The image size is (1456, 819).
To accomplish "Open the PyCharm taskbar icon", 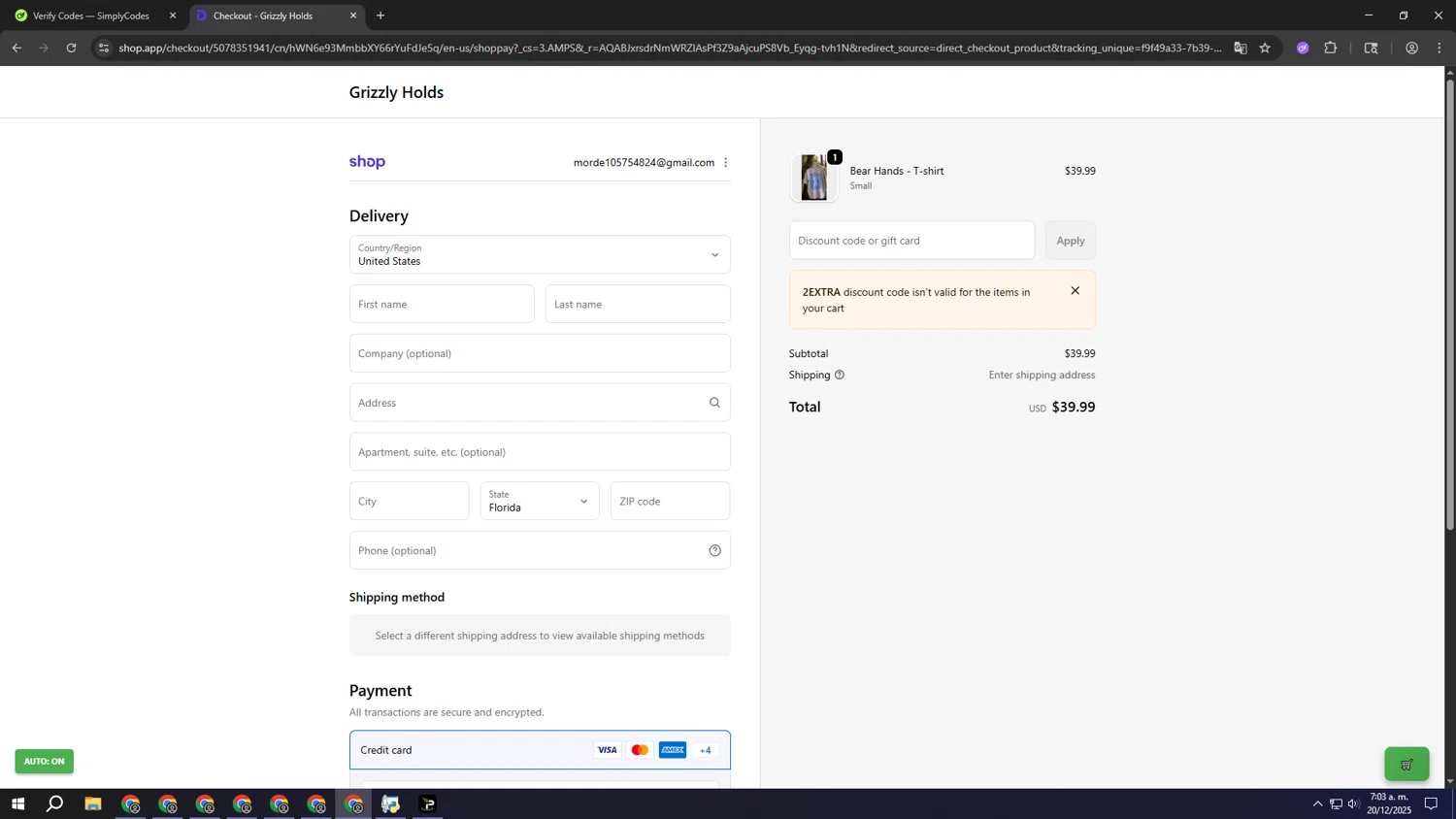I will (428, 803).
